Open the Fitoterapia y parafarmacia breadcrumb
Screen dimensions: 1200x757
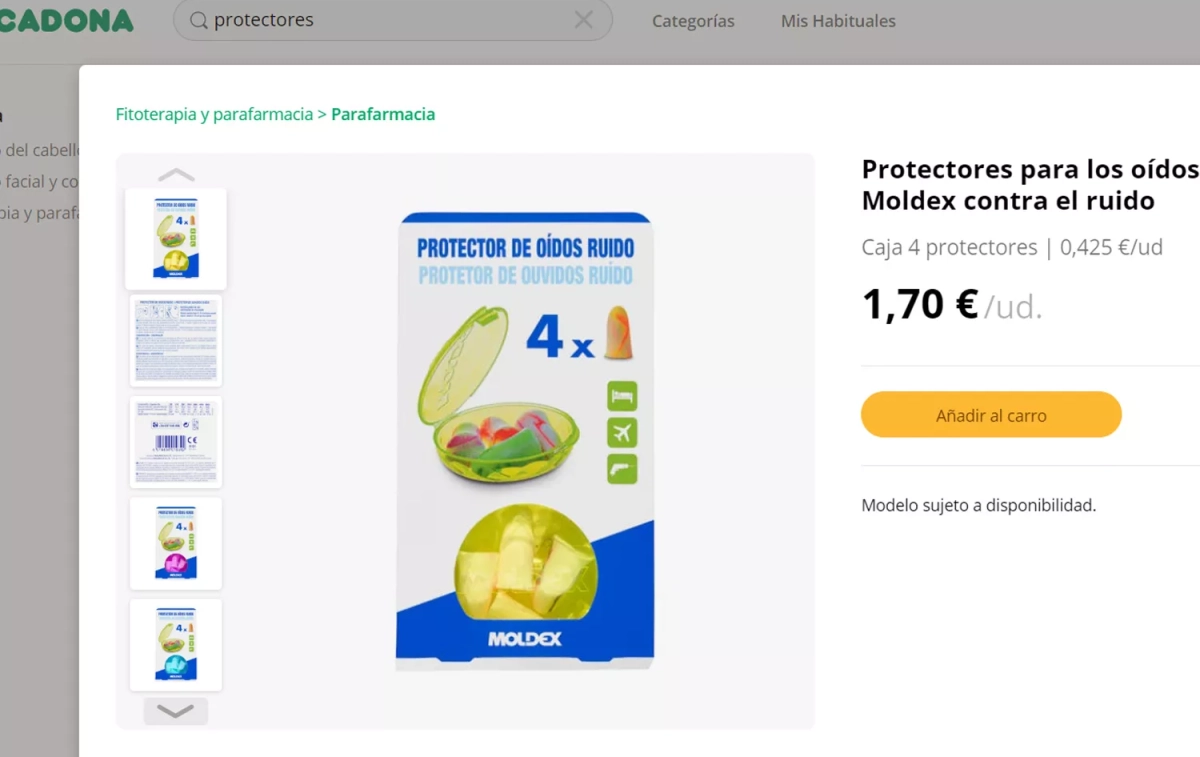pos(214,114)
